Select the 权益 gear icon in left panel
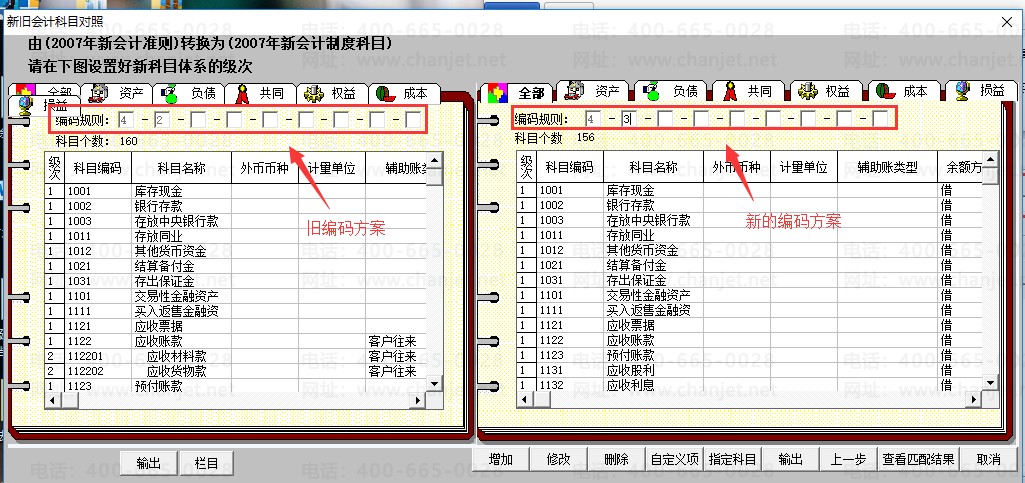Viewport: 1025px width, 483px height. tap(314, 93)
